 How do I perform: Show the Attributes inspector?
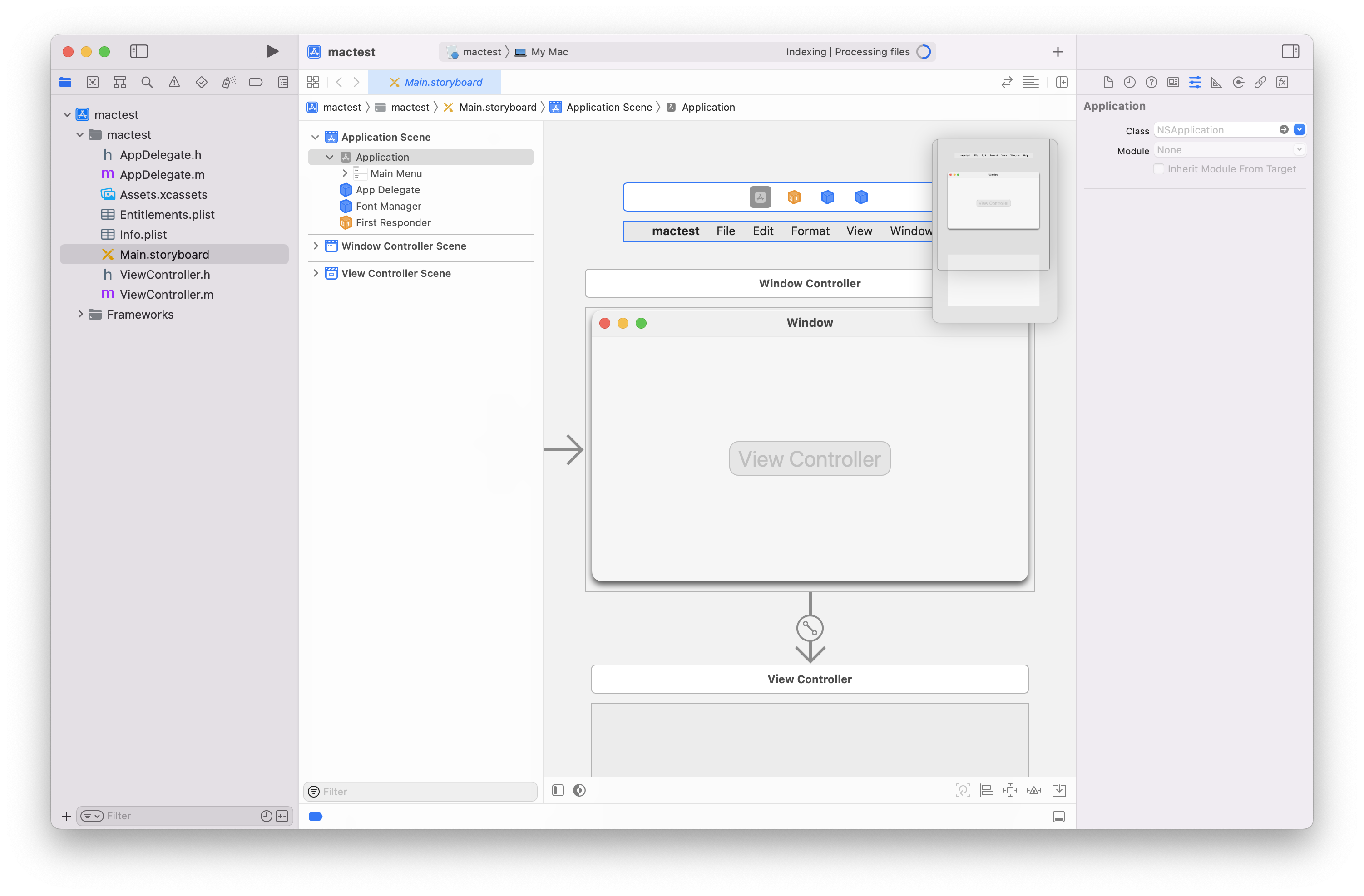[1195, 83]
